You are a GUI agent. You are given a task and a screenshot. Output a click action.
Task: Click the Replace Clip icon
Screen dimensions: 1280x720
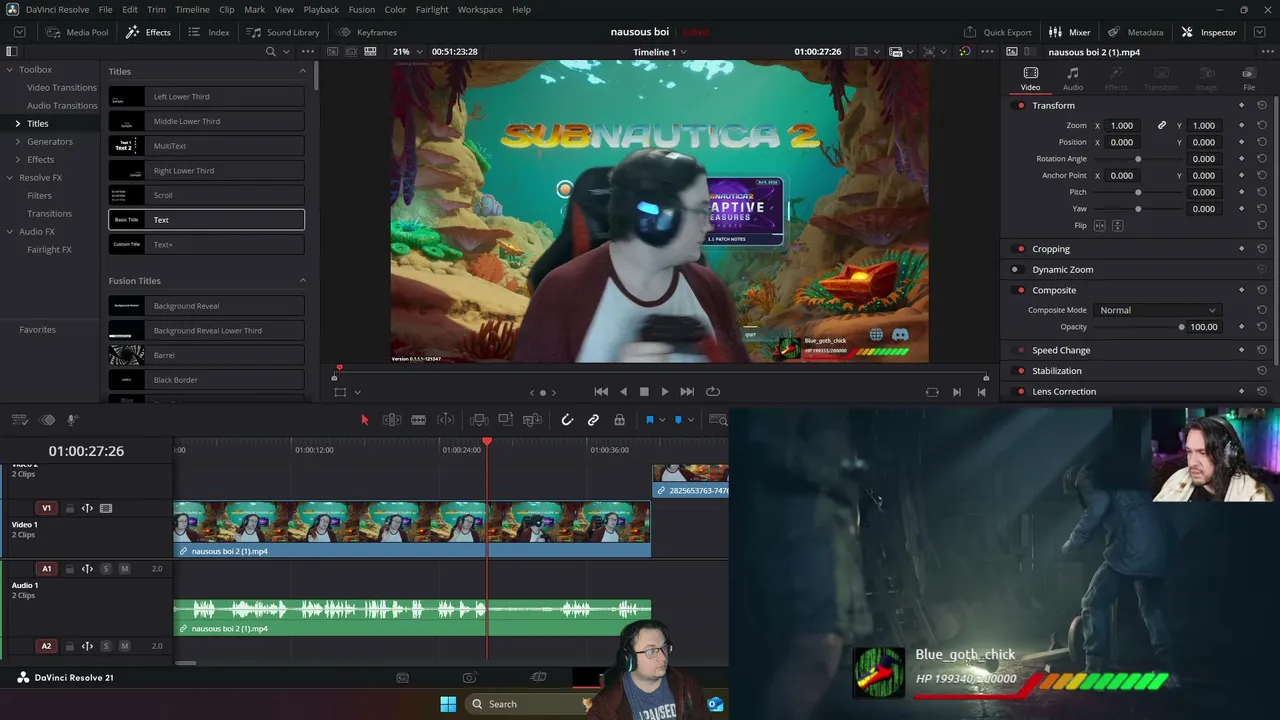tap(532, 420)
